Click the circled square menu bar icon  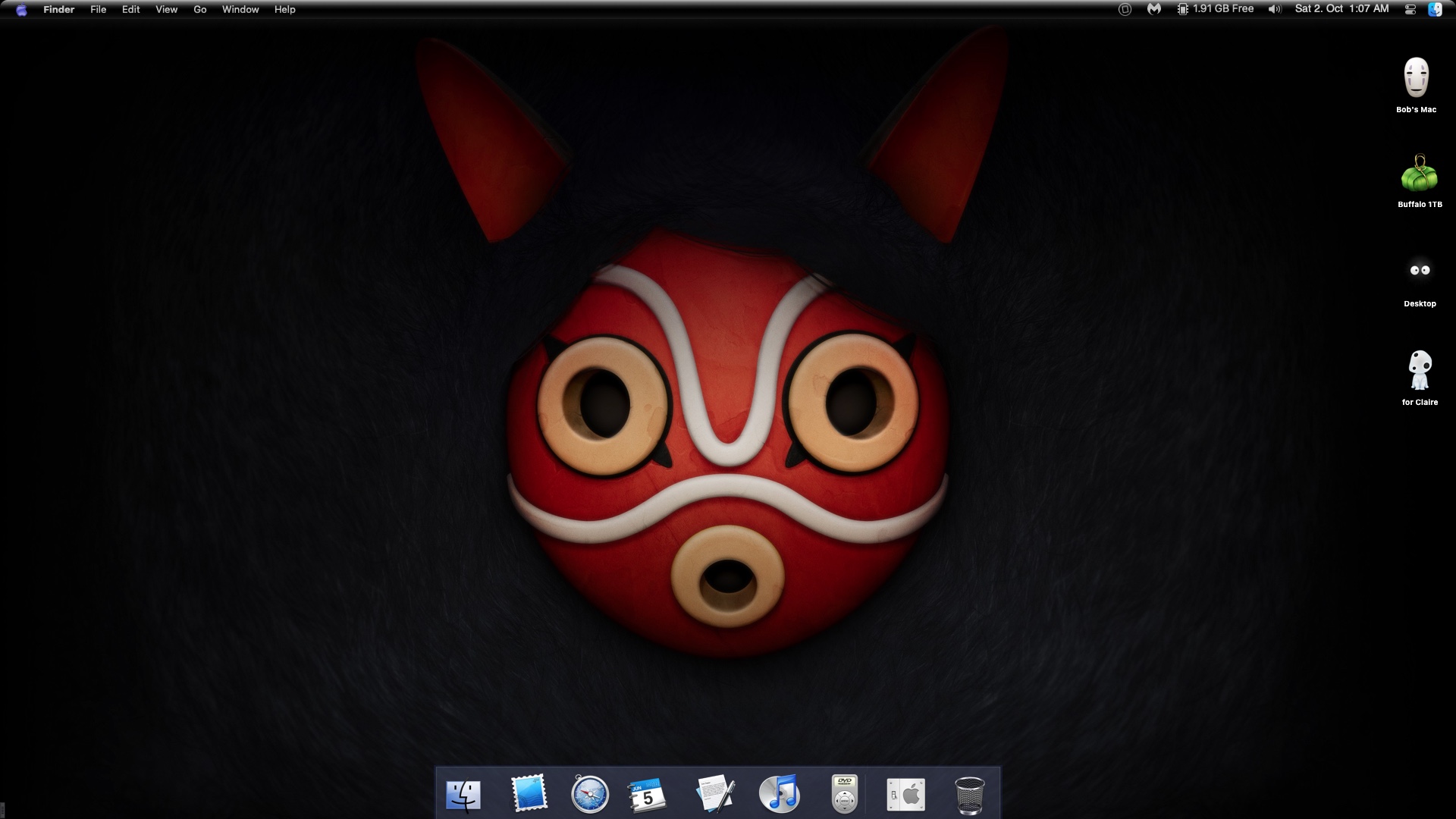coord(1125,9)
